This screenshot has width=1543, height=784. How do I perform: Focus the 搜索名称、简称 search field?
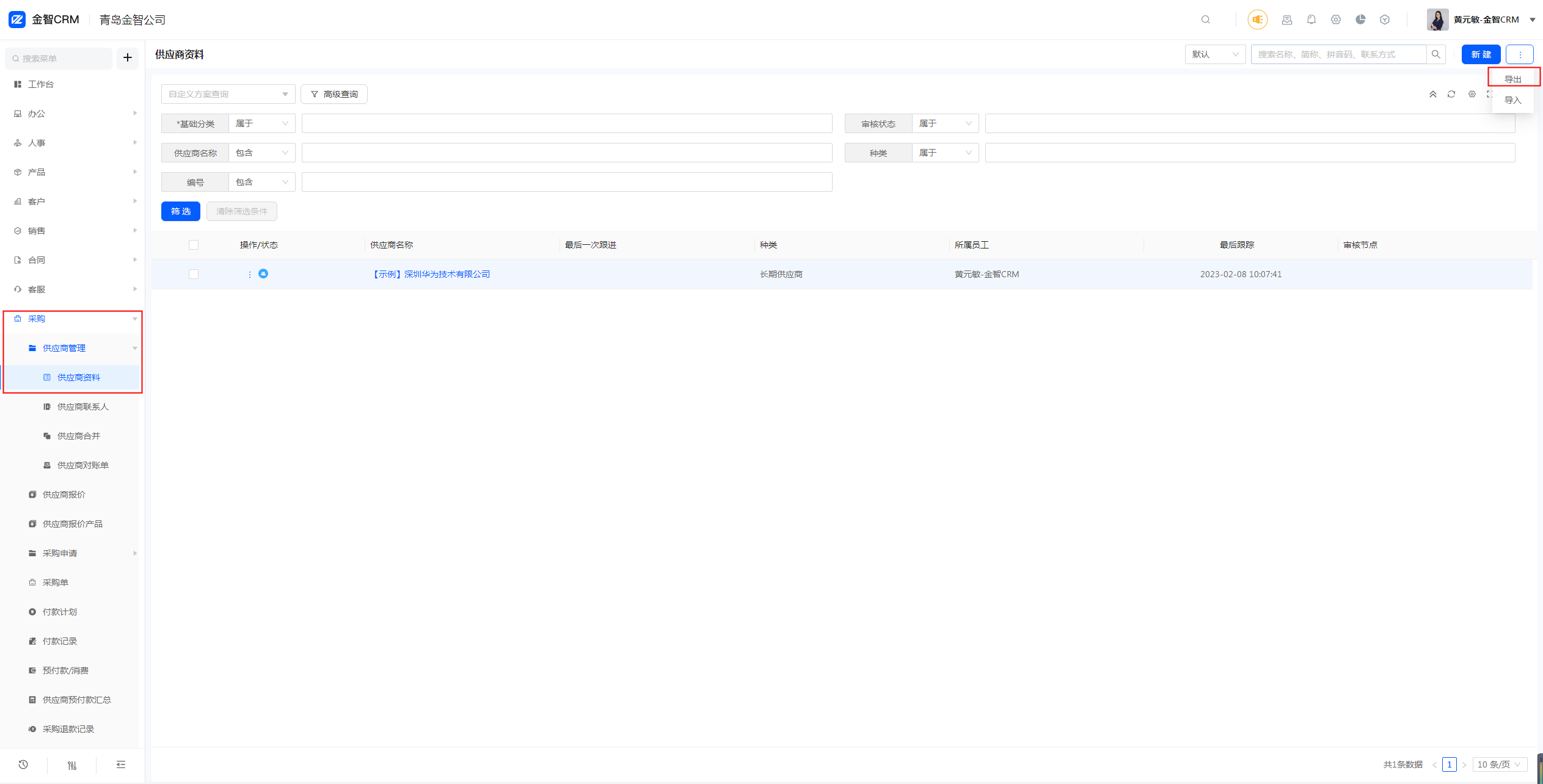1338,54
